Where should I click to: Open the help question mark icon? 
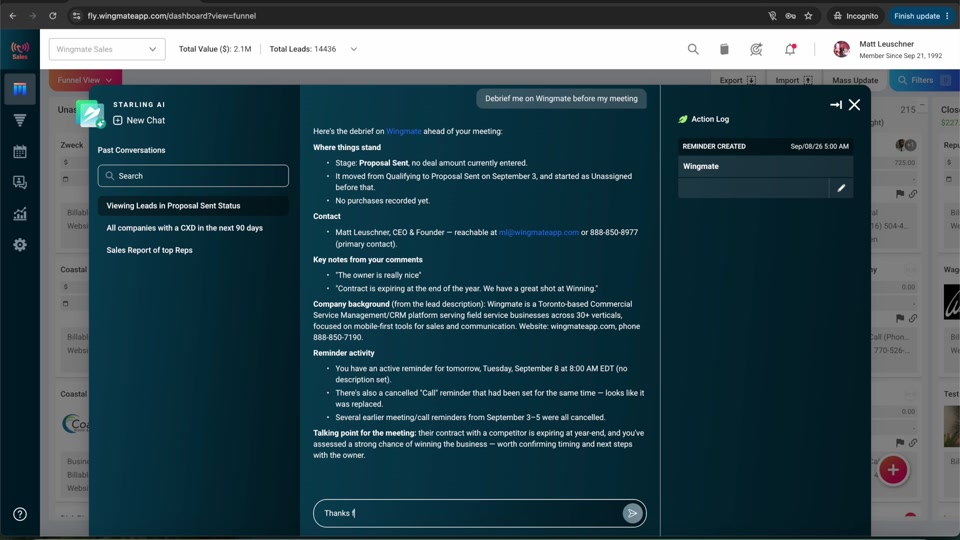point(20,514)
